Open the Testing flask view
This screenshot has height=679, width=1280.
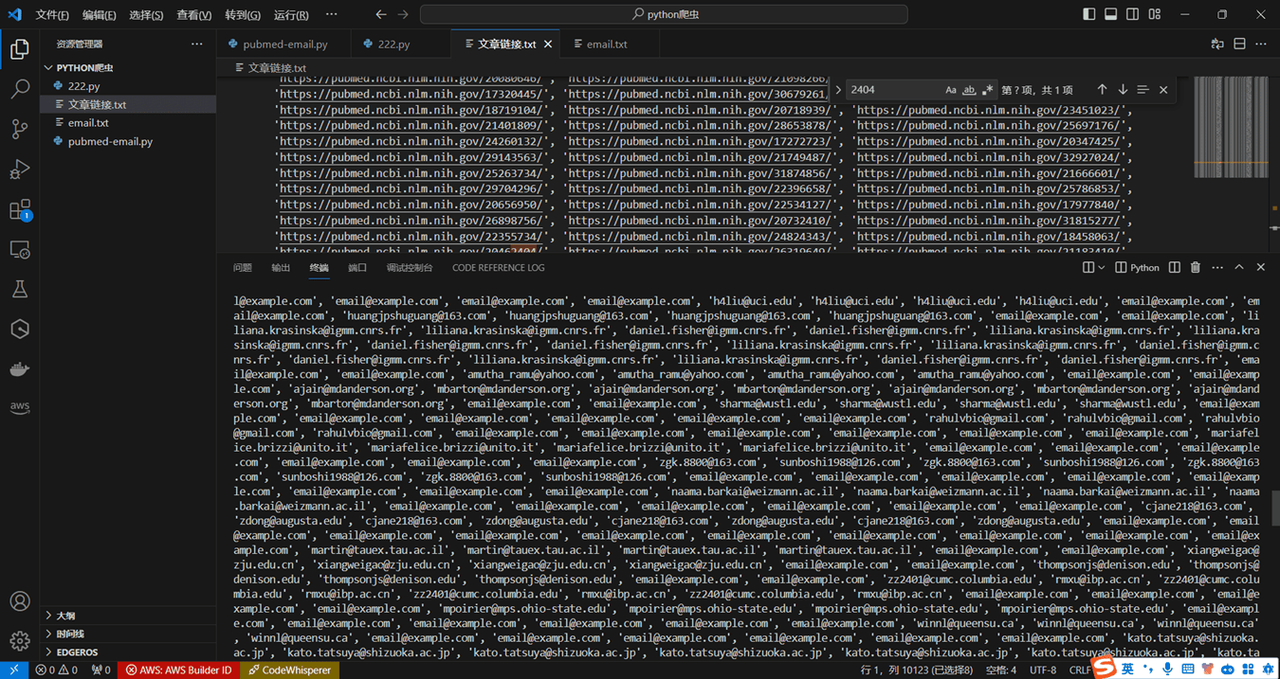click(19, 289)
